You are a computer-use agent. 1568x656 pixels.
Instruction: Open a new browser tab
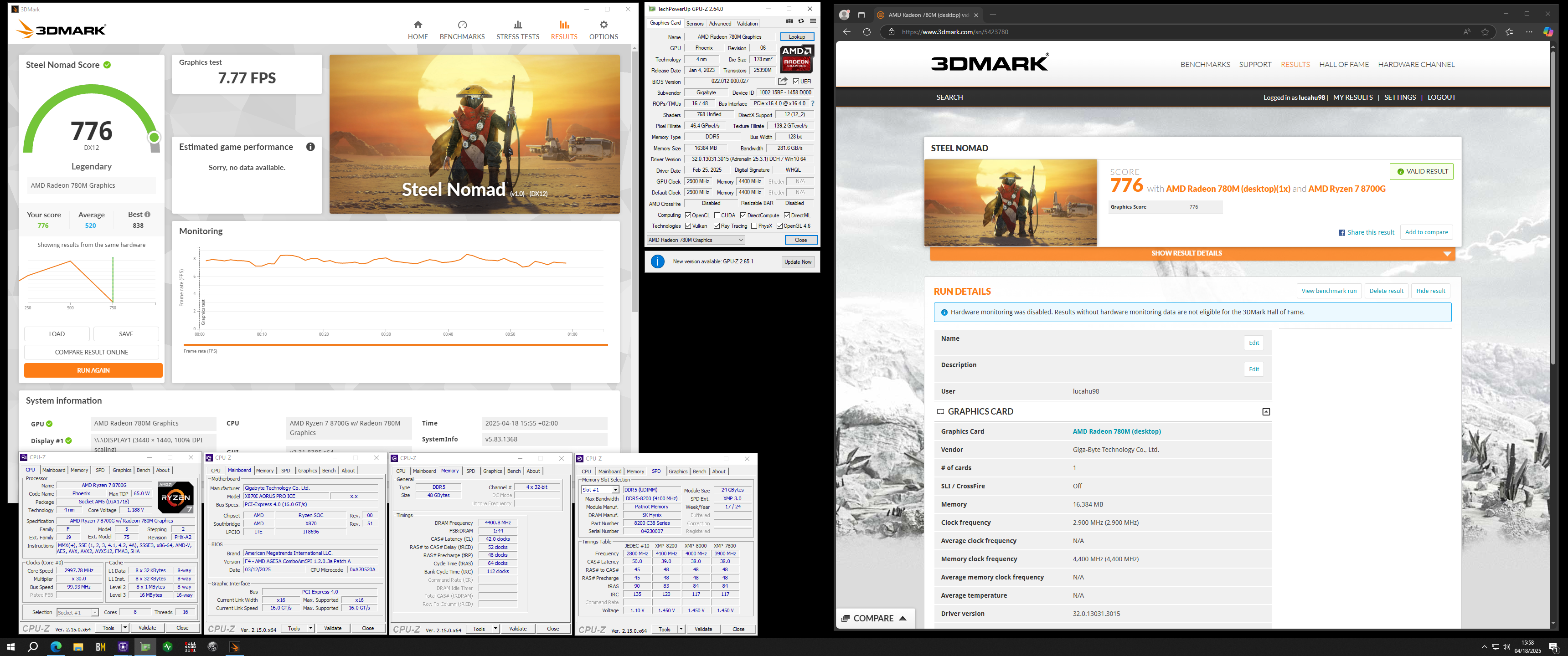(993, 15)
